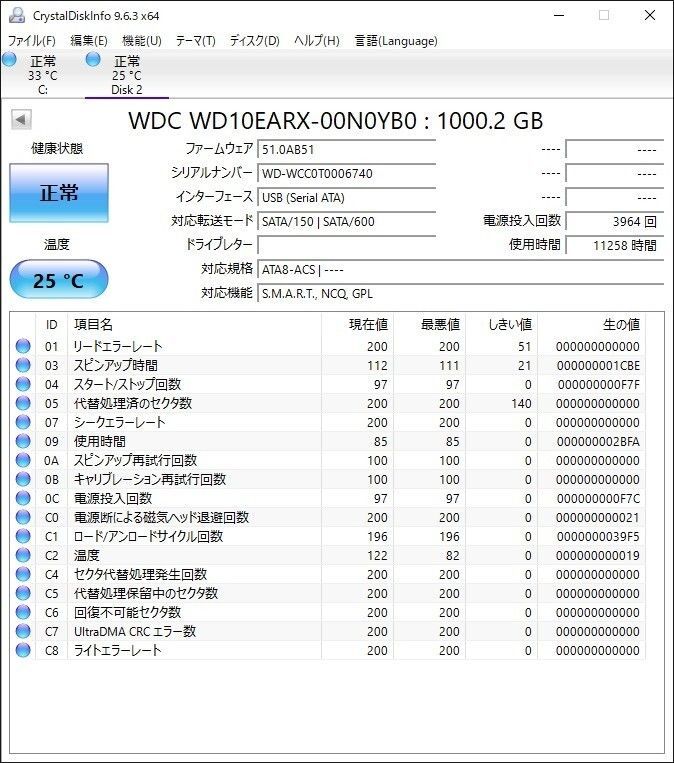Viewport: 674px width, 763px height.
Task: Switch to the Disk 2 drive tab
Action: tap(127, 75)
